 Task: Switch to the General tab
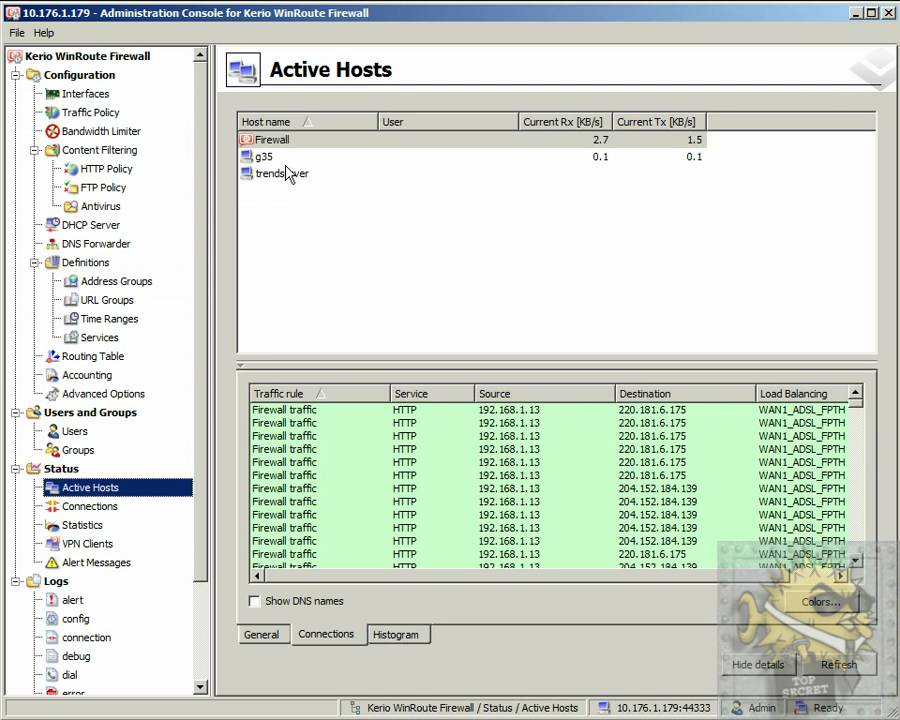tap(262, 634)
